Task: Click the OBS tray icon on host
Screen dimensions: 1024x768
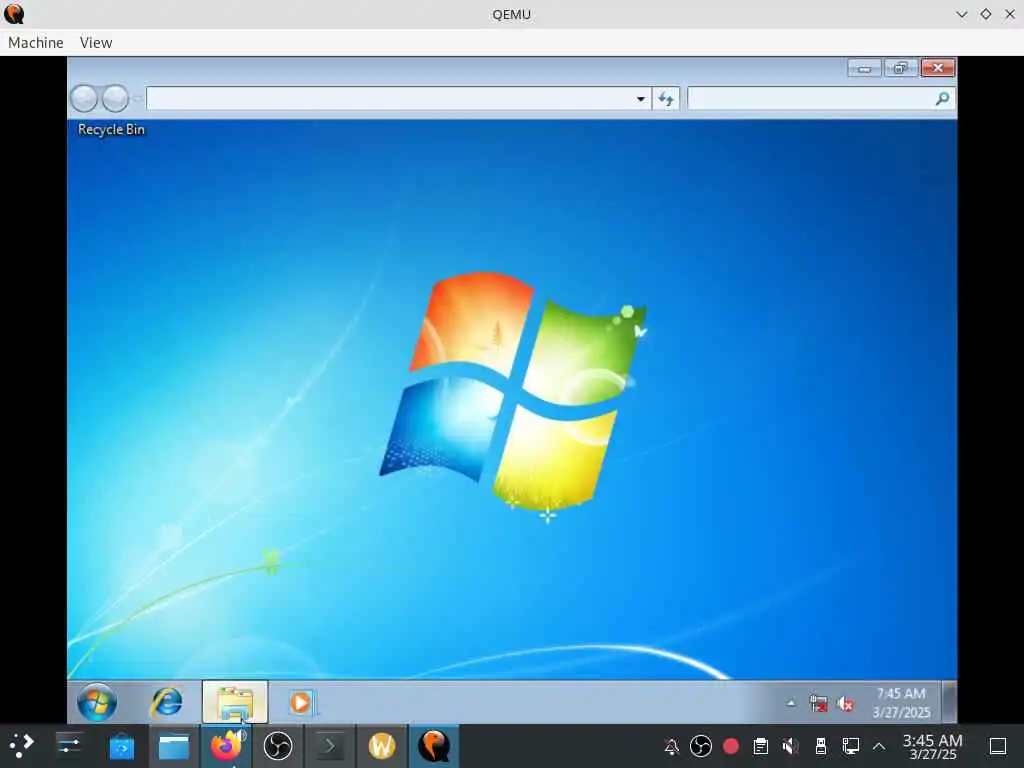Action: pyautogui.click(x=701, y=746)
